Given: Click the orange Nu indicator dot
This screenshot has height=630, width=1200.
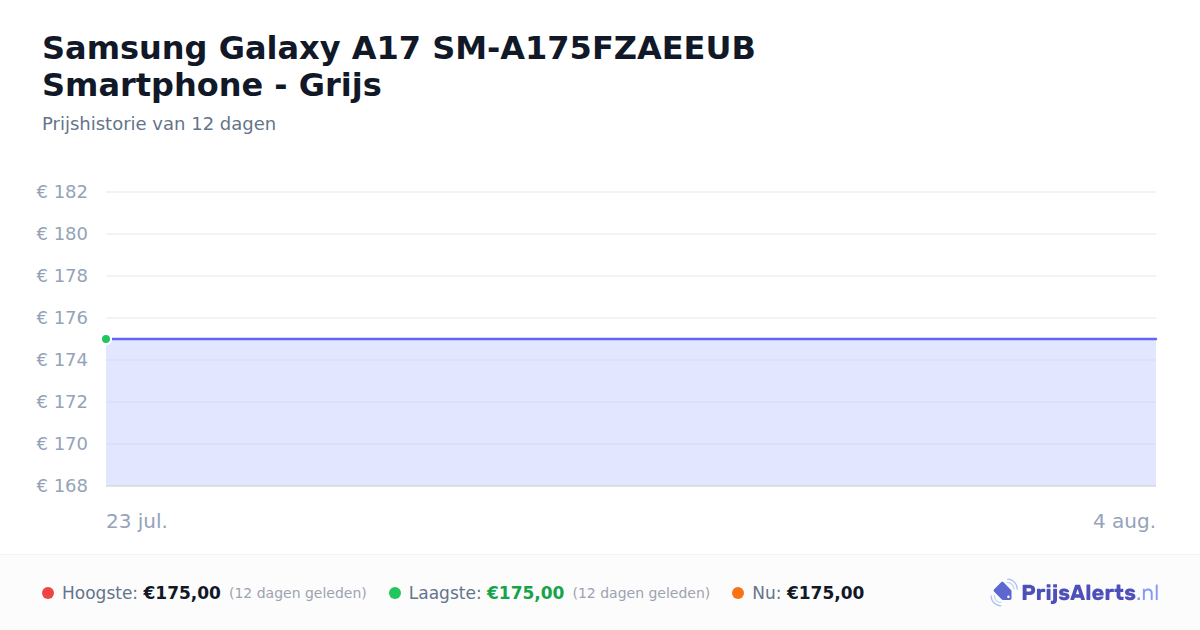Looking at the screenshot, I should pyautogui.click(x=738, y=593).
